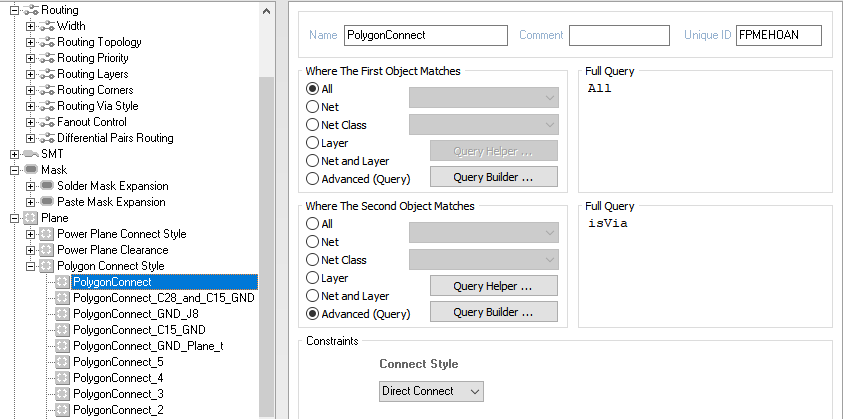
Task: Open Query Builder for first object
Action: pyautogui.click(x=493, y=177)
